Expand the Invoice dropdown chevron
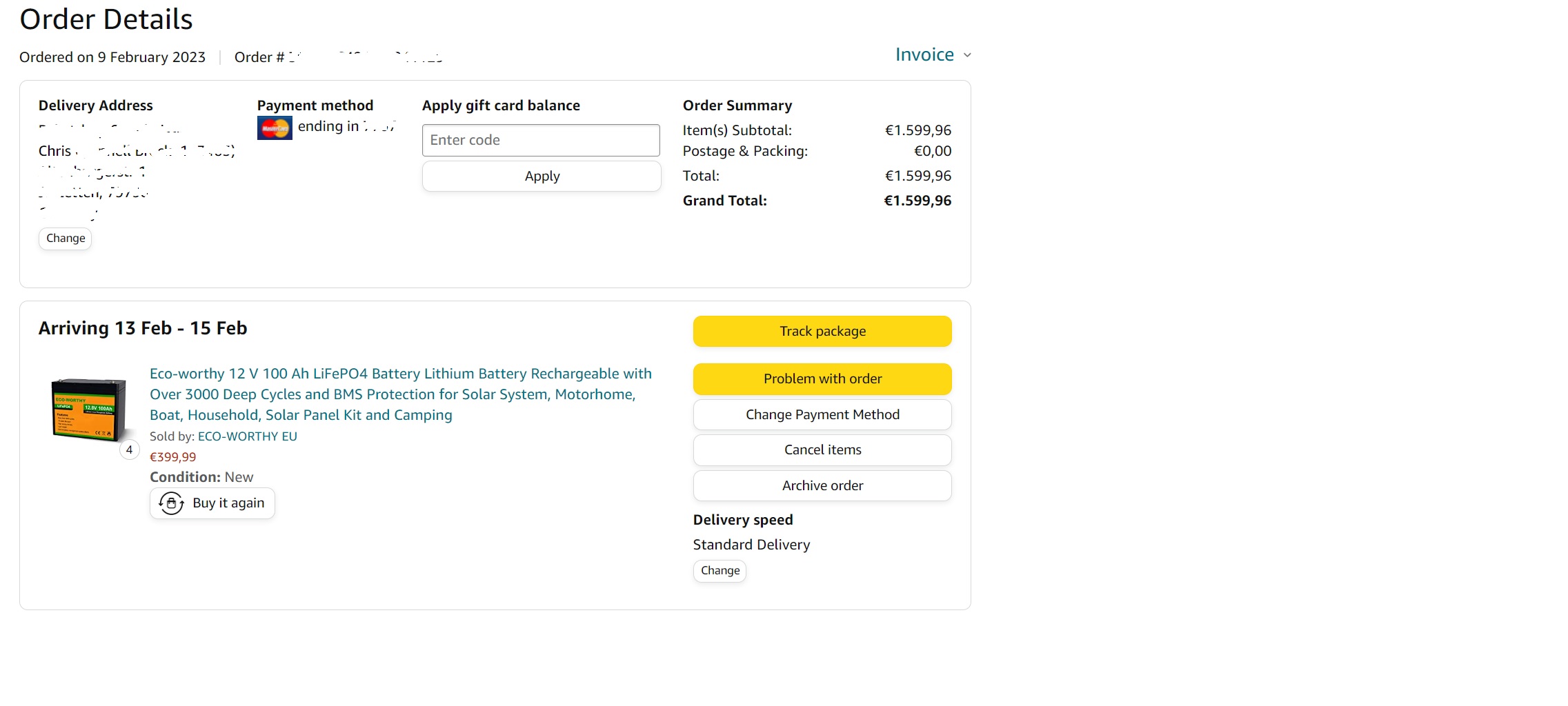 point(967,55)
